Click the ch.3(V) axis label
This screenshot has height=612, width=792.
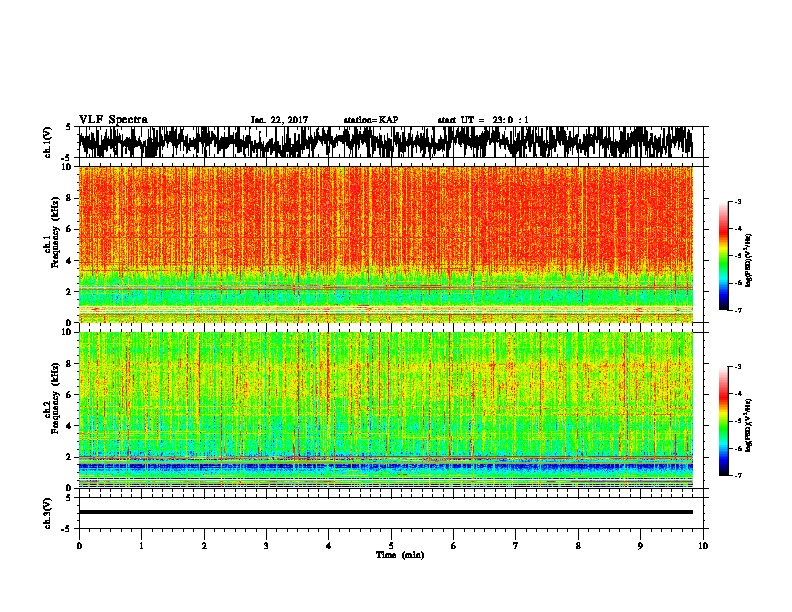click(x=48, y=513)
